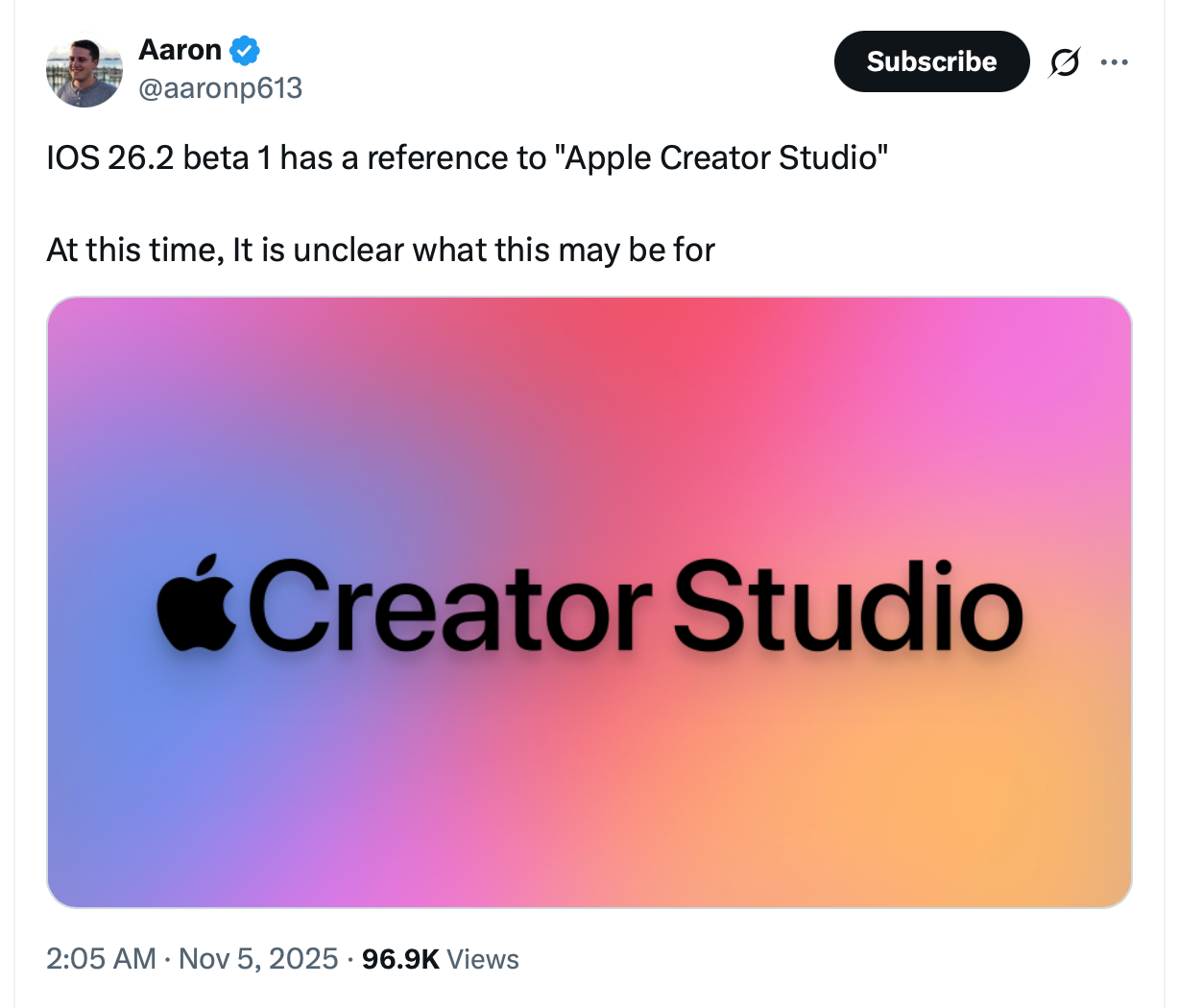The image size is (1179, 1008).
Task: Click Aaron's verified blue checkmark badge
Action: (x=245, y=49)
